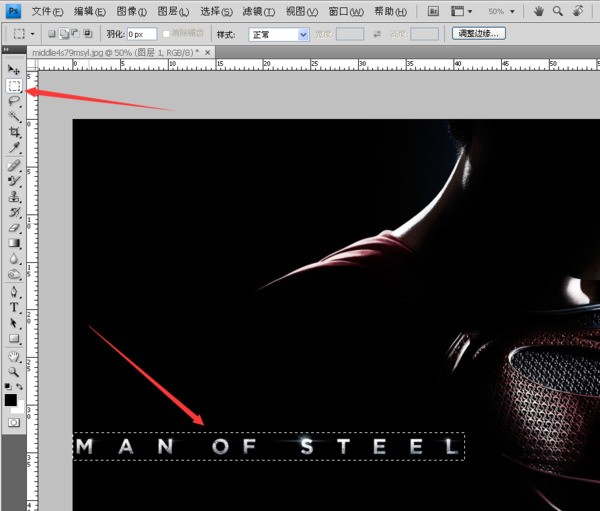
Task: Click the 调整边缘 (Refine Edge) button
Action: coord(478,34)
